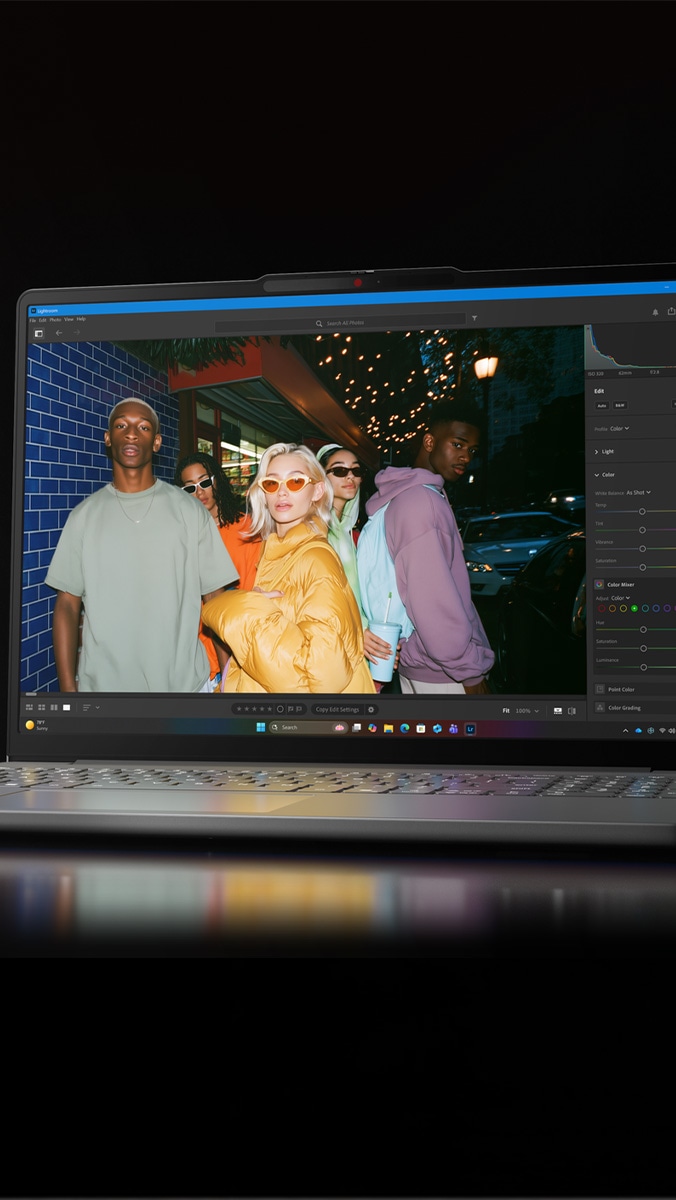The height and width of the screenshot is (1200, 676).
Task: Select the aqua color mixer circle
Action: [x=645, y=609]
